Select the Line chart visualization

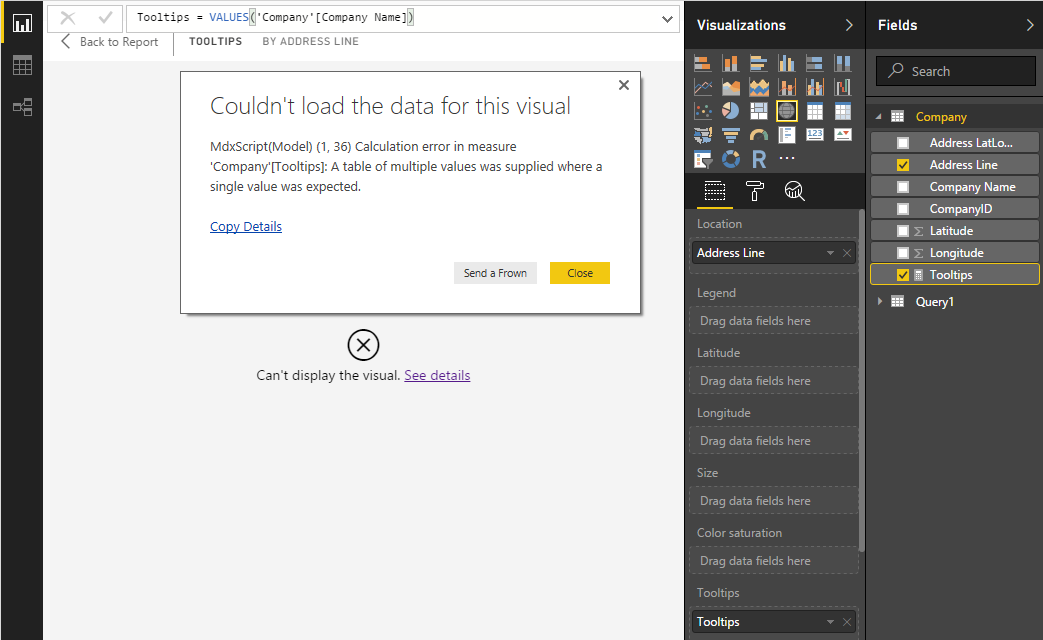click(x=702, y=87)
